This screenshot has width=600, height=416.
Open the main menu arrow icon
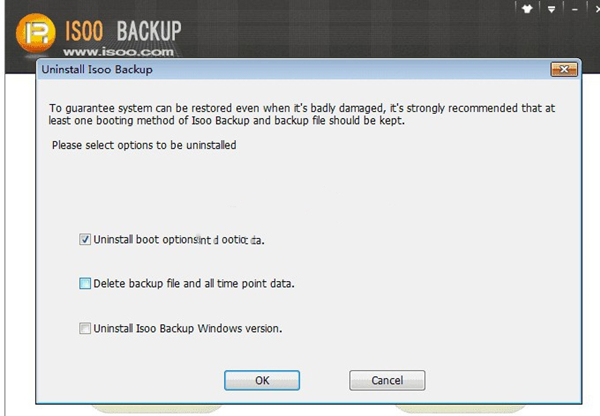pos(550,10)
